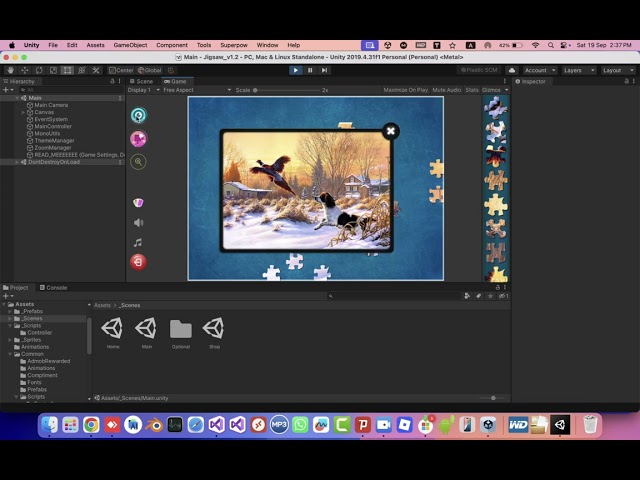Click the Hierarchy search field
The height and width of the screenshot is (480, 640).
(69, 90)
